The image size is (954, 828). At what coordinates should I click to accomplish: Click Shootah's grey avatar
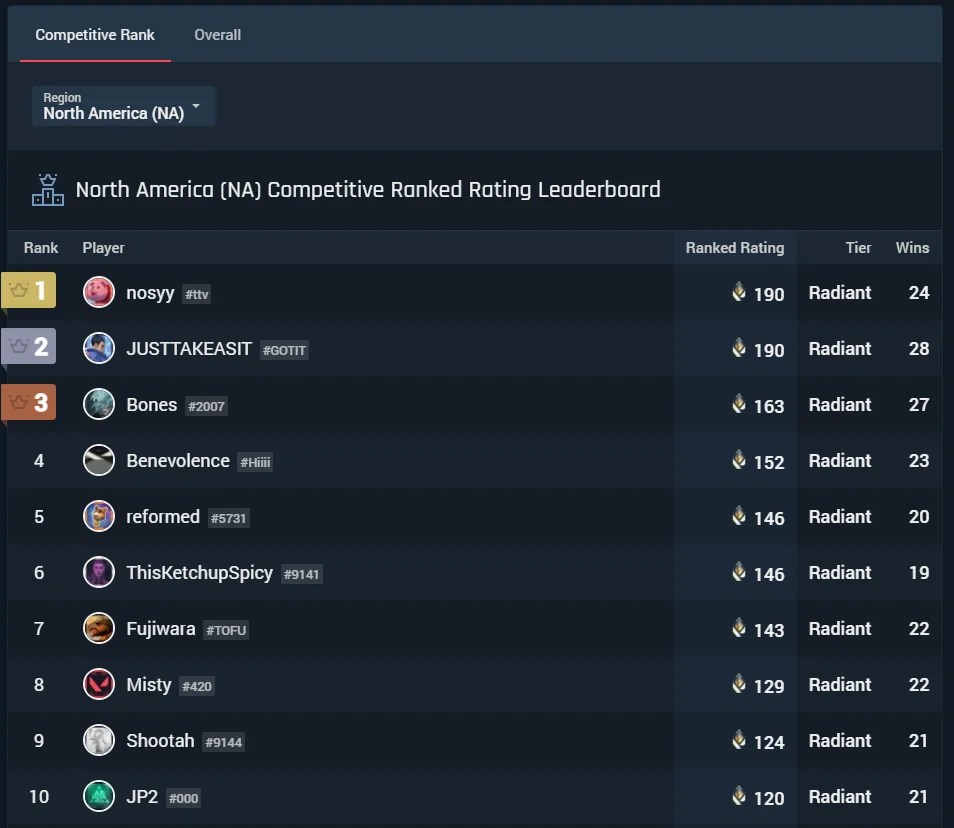[x=99, y=740]
